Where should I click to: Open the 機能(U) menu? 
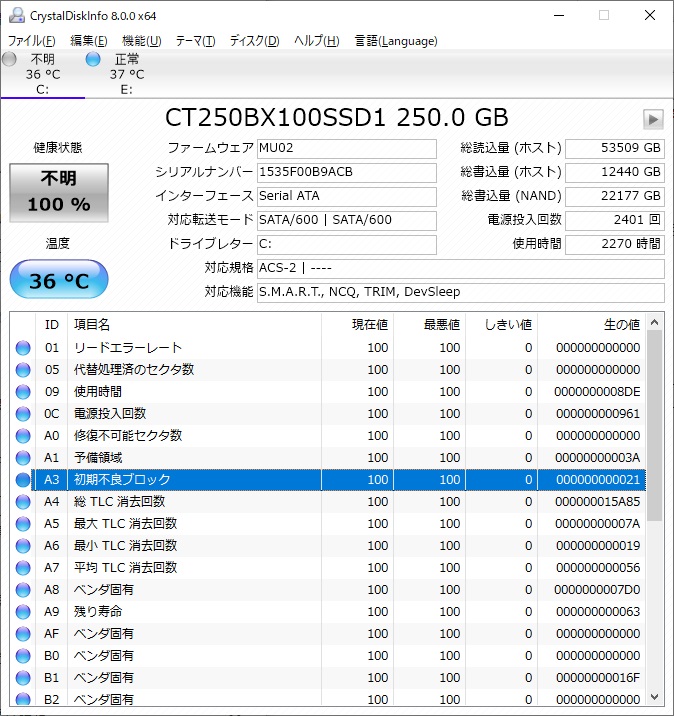142,41
